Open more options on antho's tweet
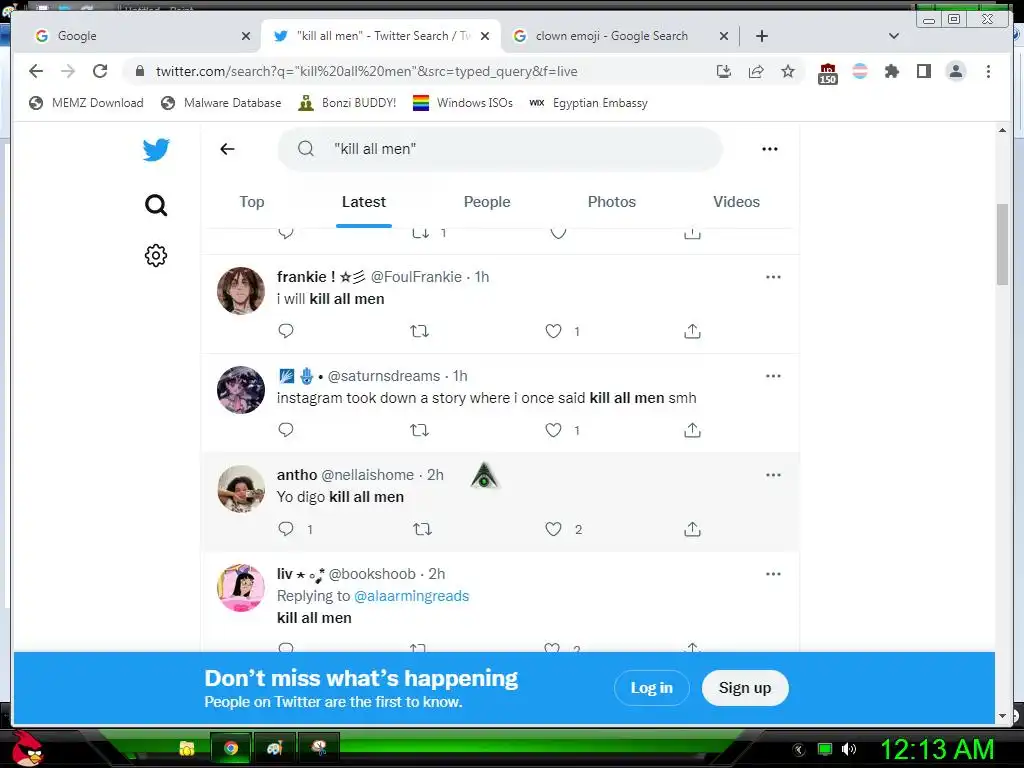The width and height of the screenshot is (1024, 768). 773,475
